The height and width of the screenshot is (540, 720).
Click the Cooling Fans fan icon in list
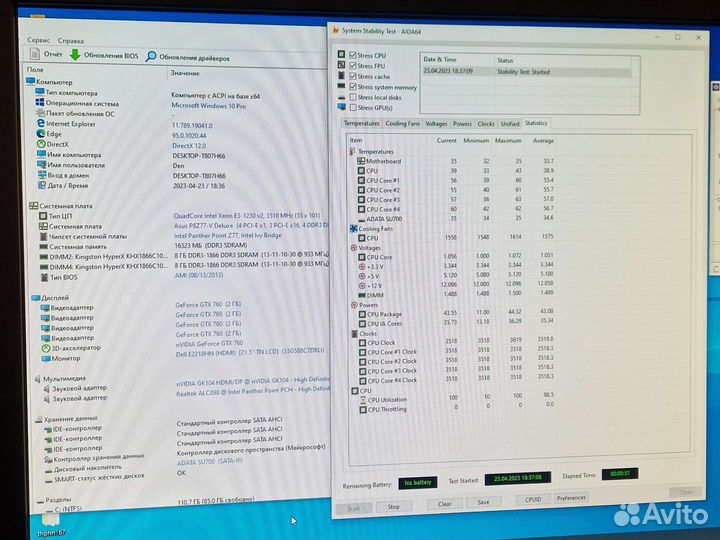tap(354, 228)
